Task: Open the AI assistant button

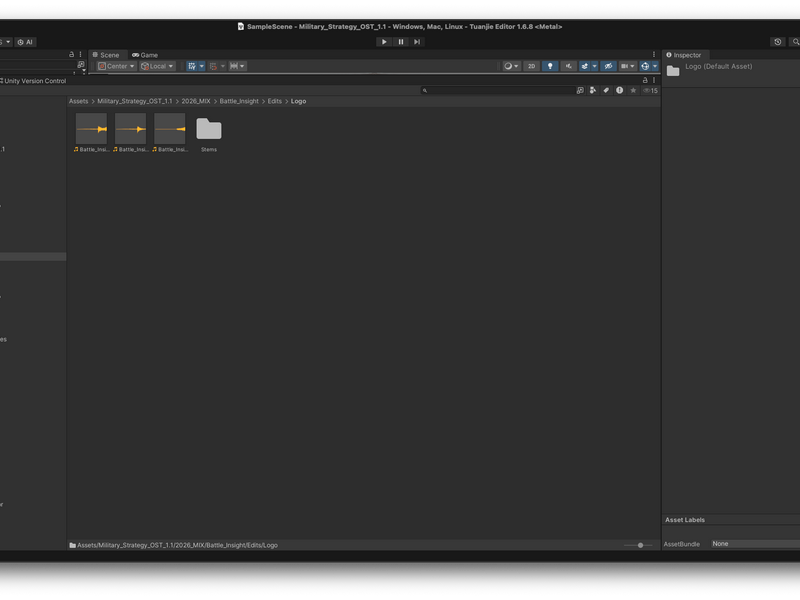Action: [x=25, y=42]
